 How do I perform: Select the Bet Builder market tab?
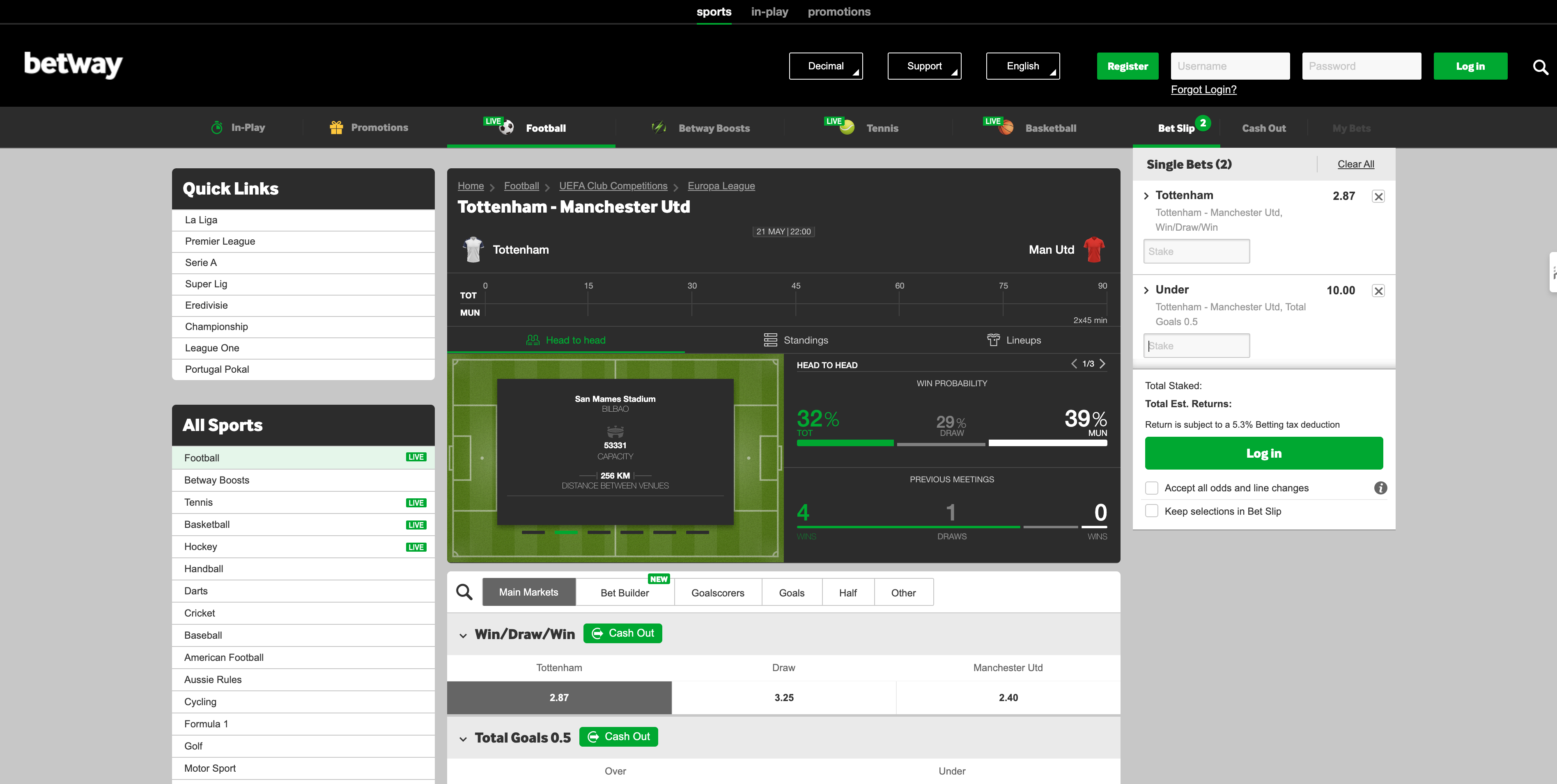pos(625,593)
